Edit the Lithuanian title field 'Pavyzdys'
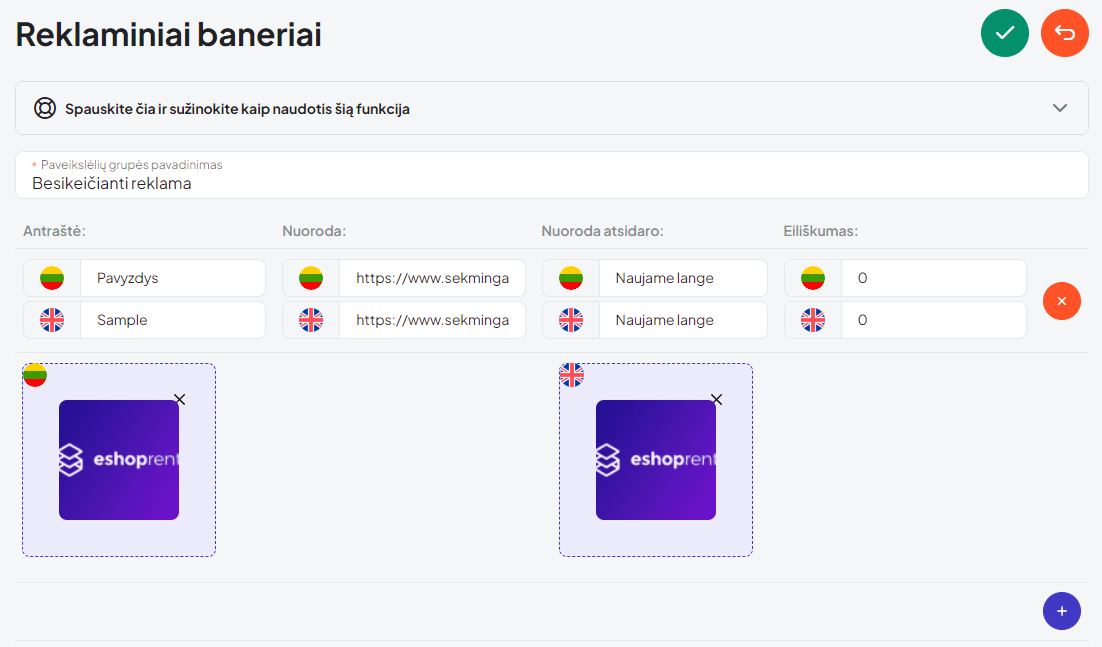This screenshot has height=647, width=1102. [173, 278]
